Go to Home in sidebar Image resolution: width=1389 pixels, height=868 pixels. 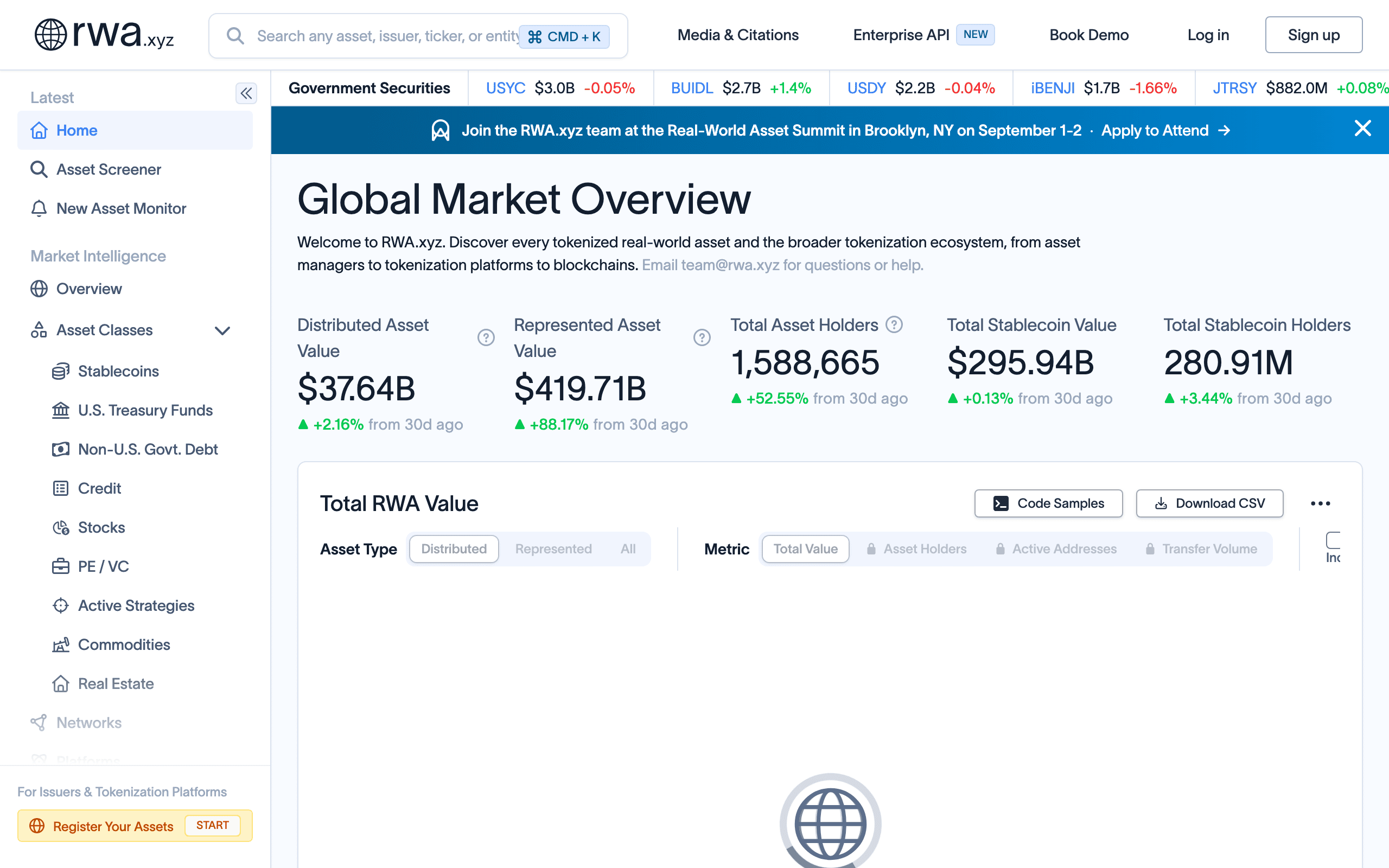pos(135,130)
